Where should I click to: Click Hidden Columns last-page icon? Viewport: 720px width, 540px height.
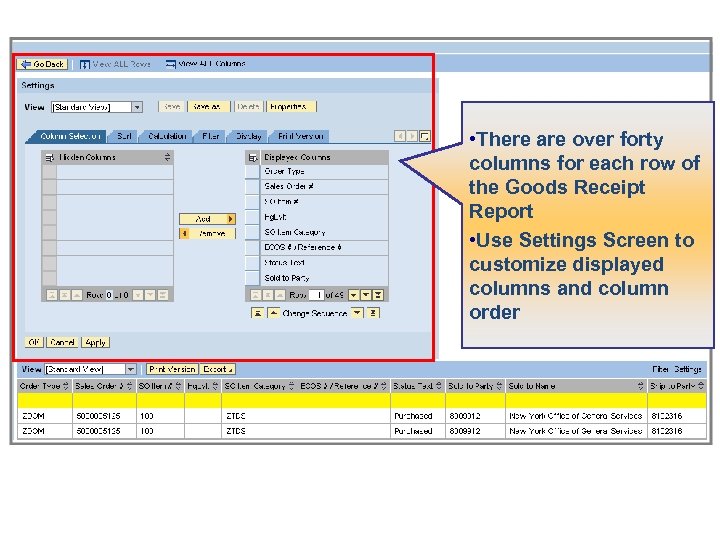163,295
